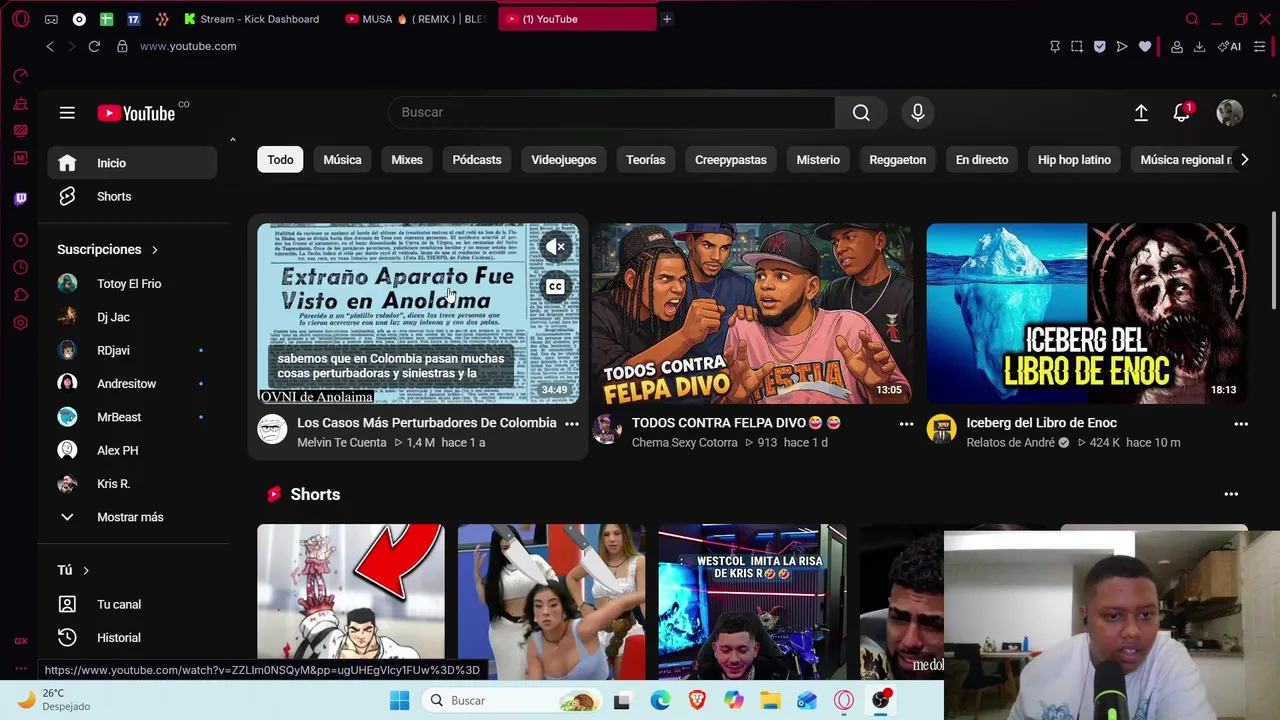The image size is (1280, 720).
Task: Open Melvin Te Cuenta channel avatar
Action: [272, 430]
